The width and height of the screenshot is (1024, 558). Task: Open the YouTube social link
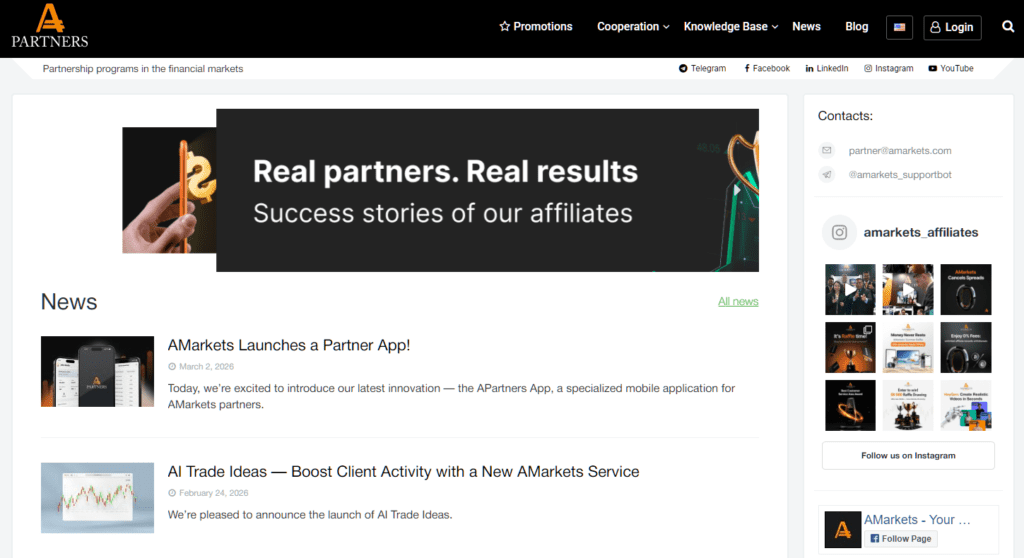[951, 69]
